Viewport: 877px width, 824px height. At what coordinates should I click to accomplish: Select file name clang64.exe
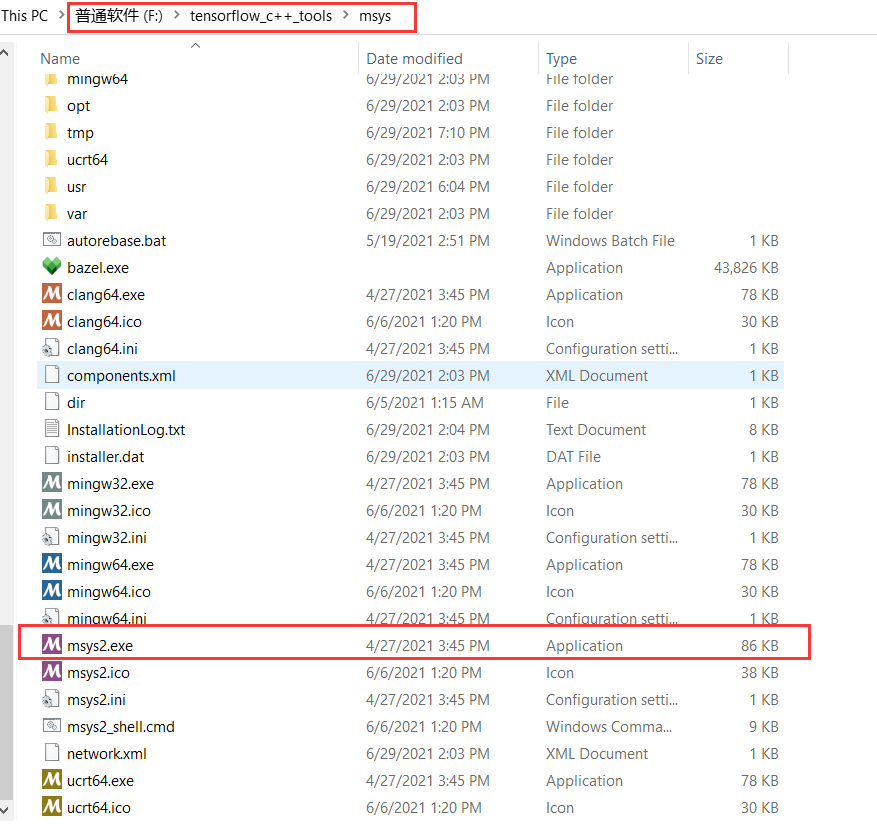[106, 295]
